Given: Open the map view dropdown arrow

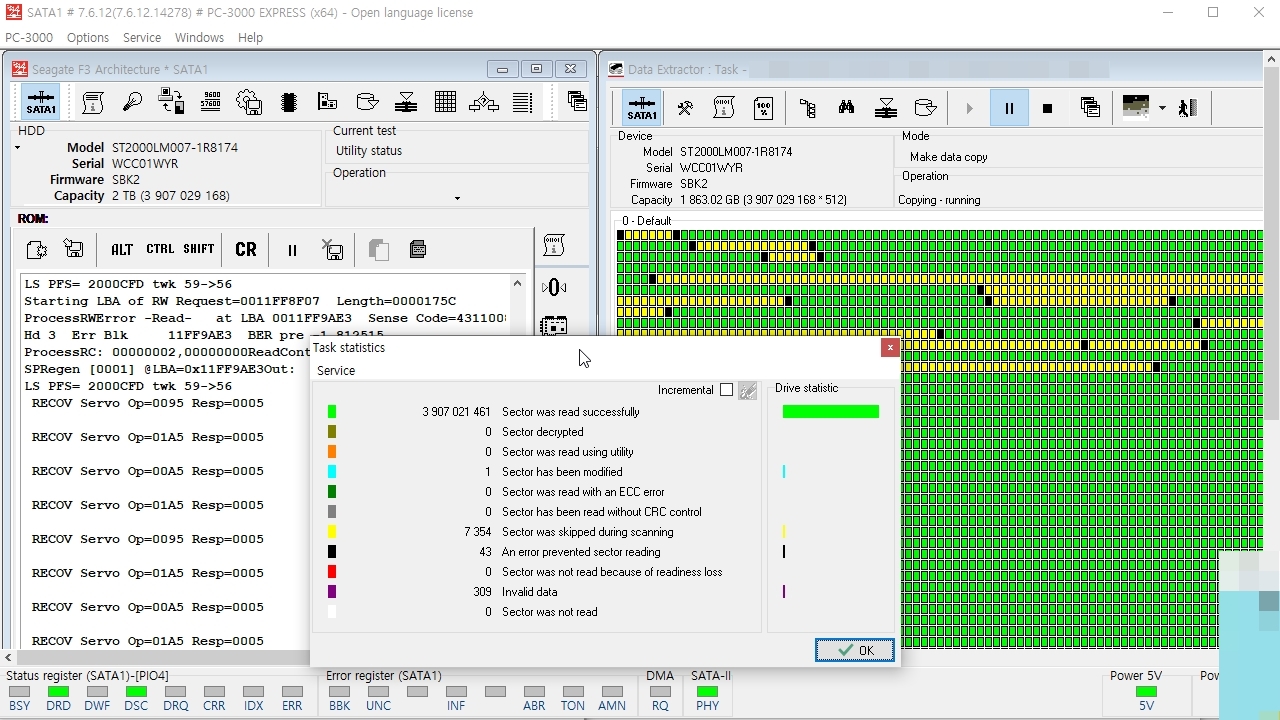Looking at the screenshot, I should (x=1162, y=108).
